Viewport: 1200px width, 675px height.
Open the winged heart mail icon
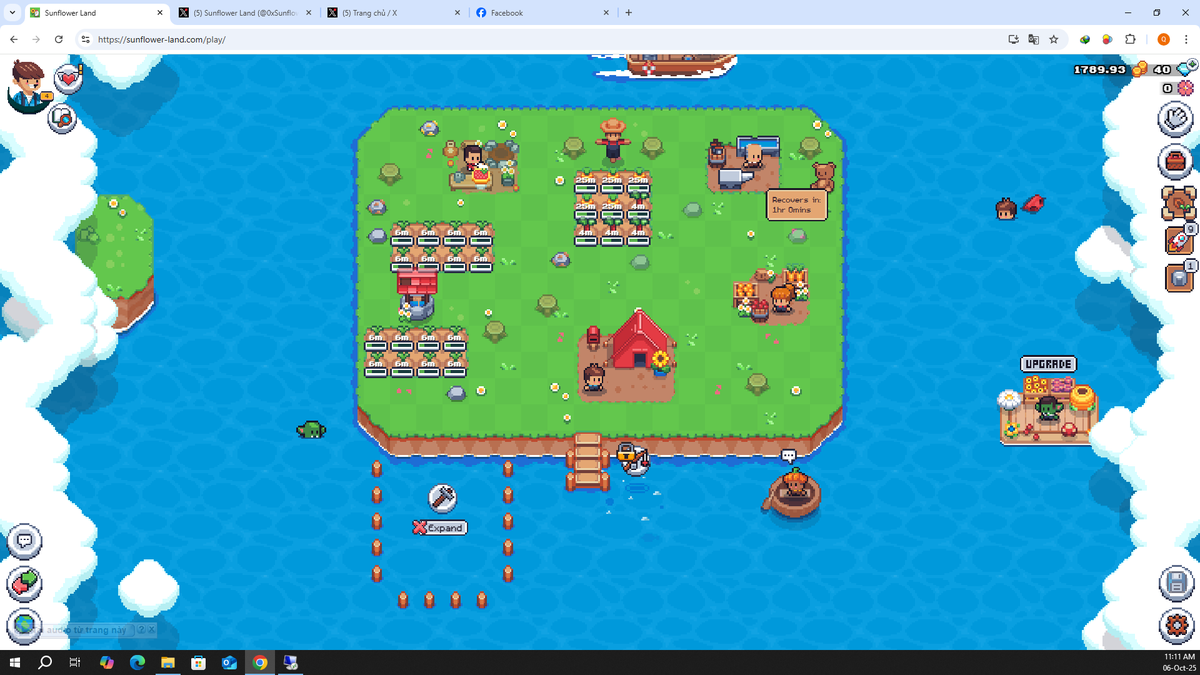(68, 78)
